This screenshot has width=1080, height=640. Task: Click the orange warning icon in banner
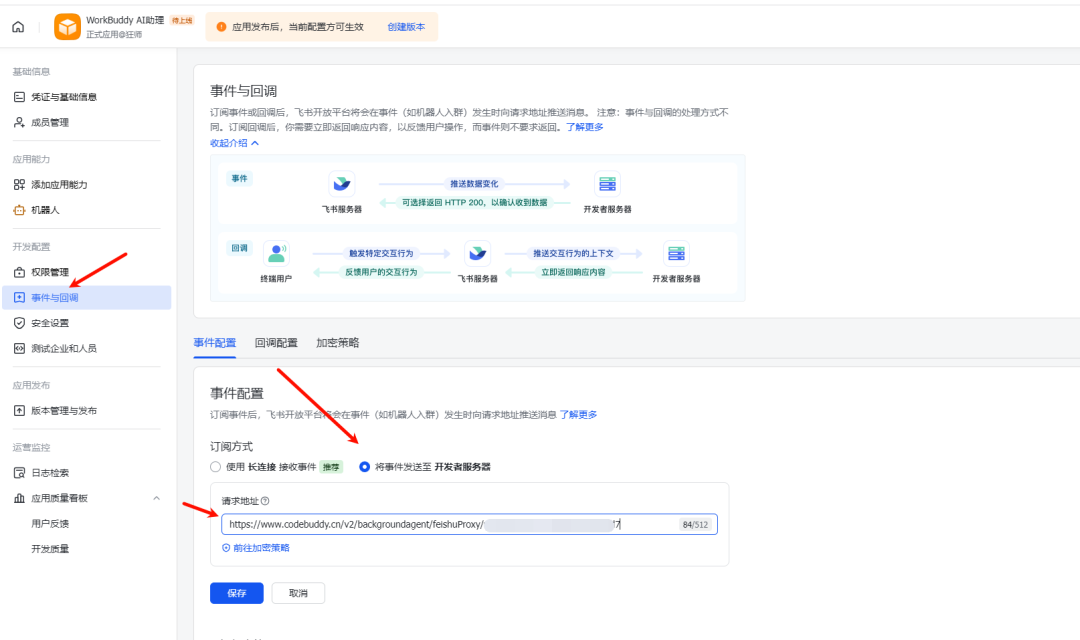click(x=221, y=27)
